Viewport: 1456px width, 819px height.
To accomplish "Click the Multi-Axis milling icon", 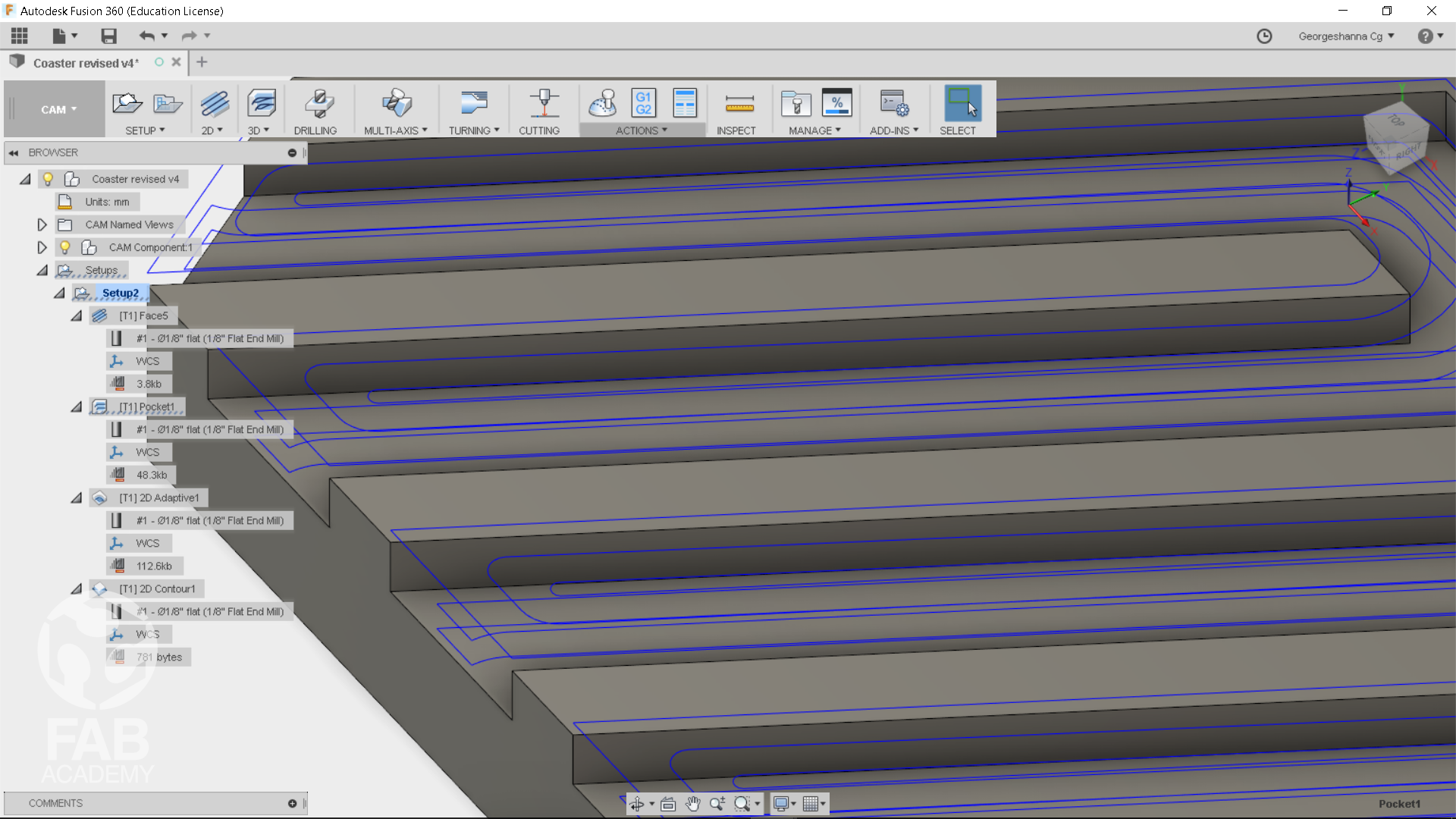I will tap(397, 103).
